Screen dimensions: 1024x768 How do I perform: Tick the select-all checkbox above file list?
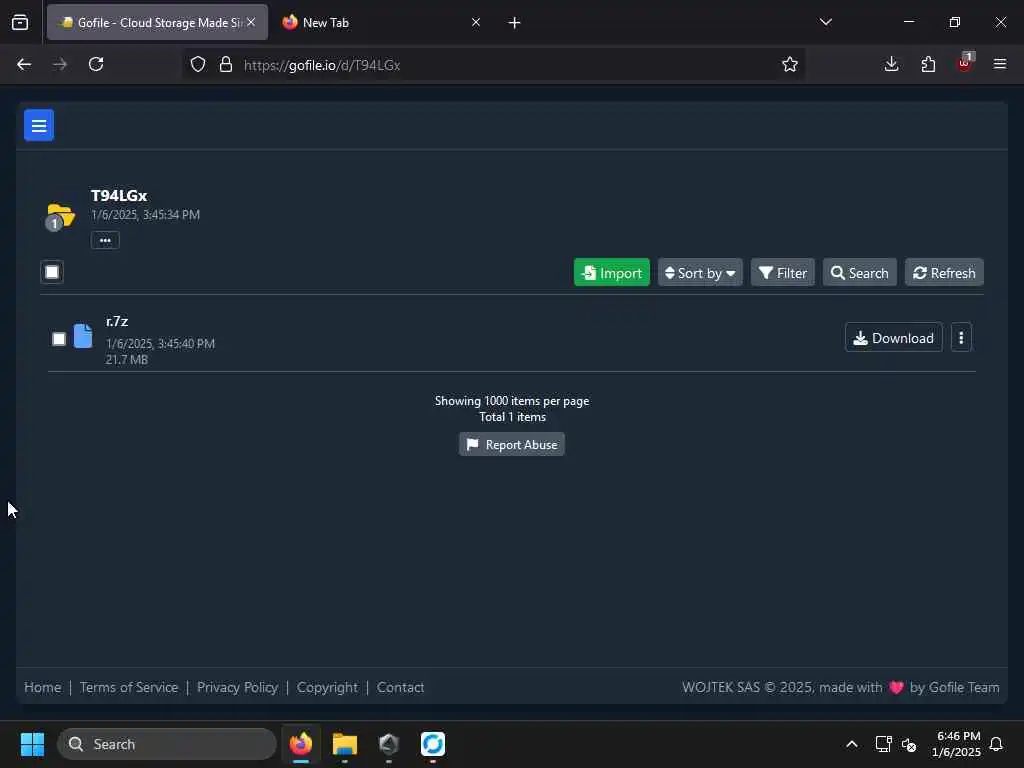coord(52,272)
